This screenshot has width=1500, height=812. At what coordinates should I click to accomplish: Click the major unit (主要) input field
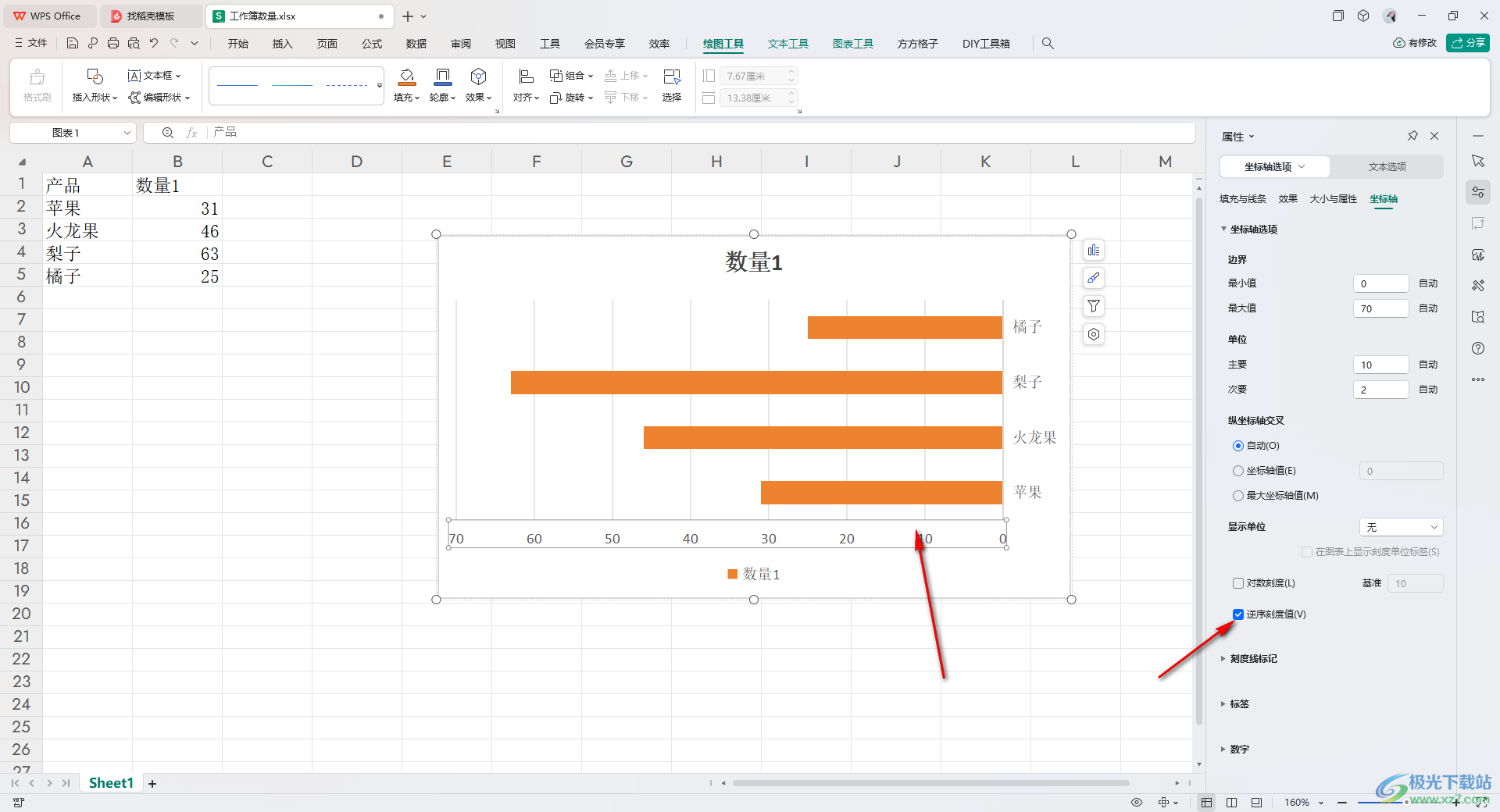(1380, 365)
